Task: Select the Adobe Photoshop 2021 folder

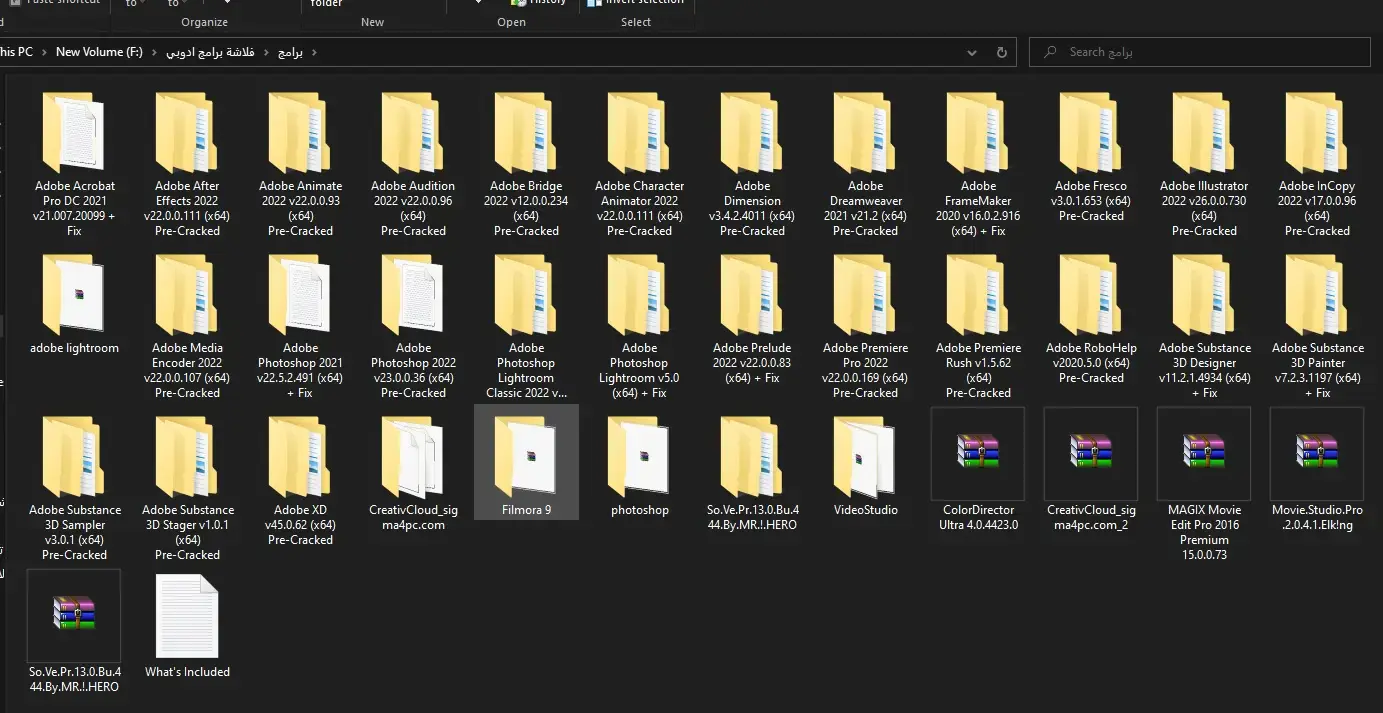Action: (300, 325)
